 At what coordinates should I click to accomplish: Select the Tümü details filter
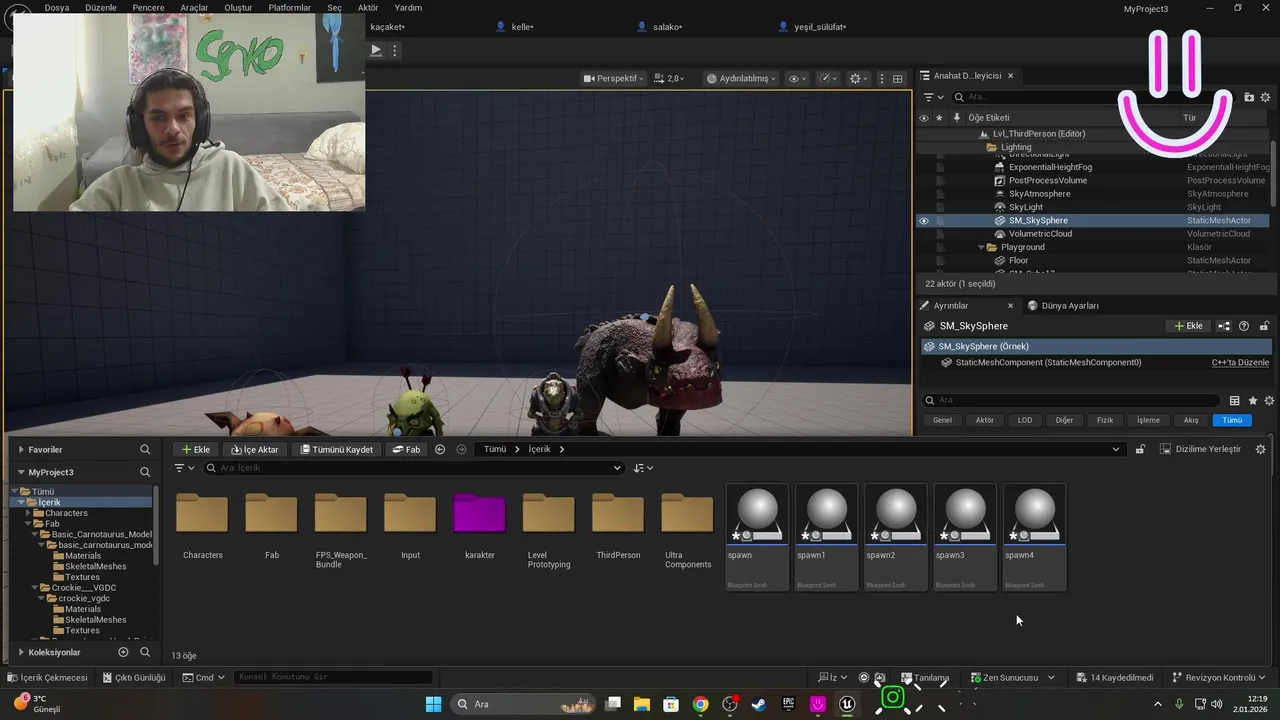click(x=1232, y=420)
